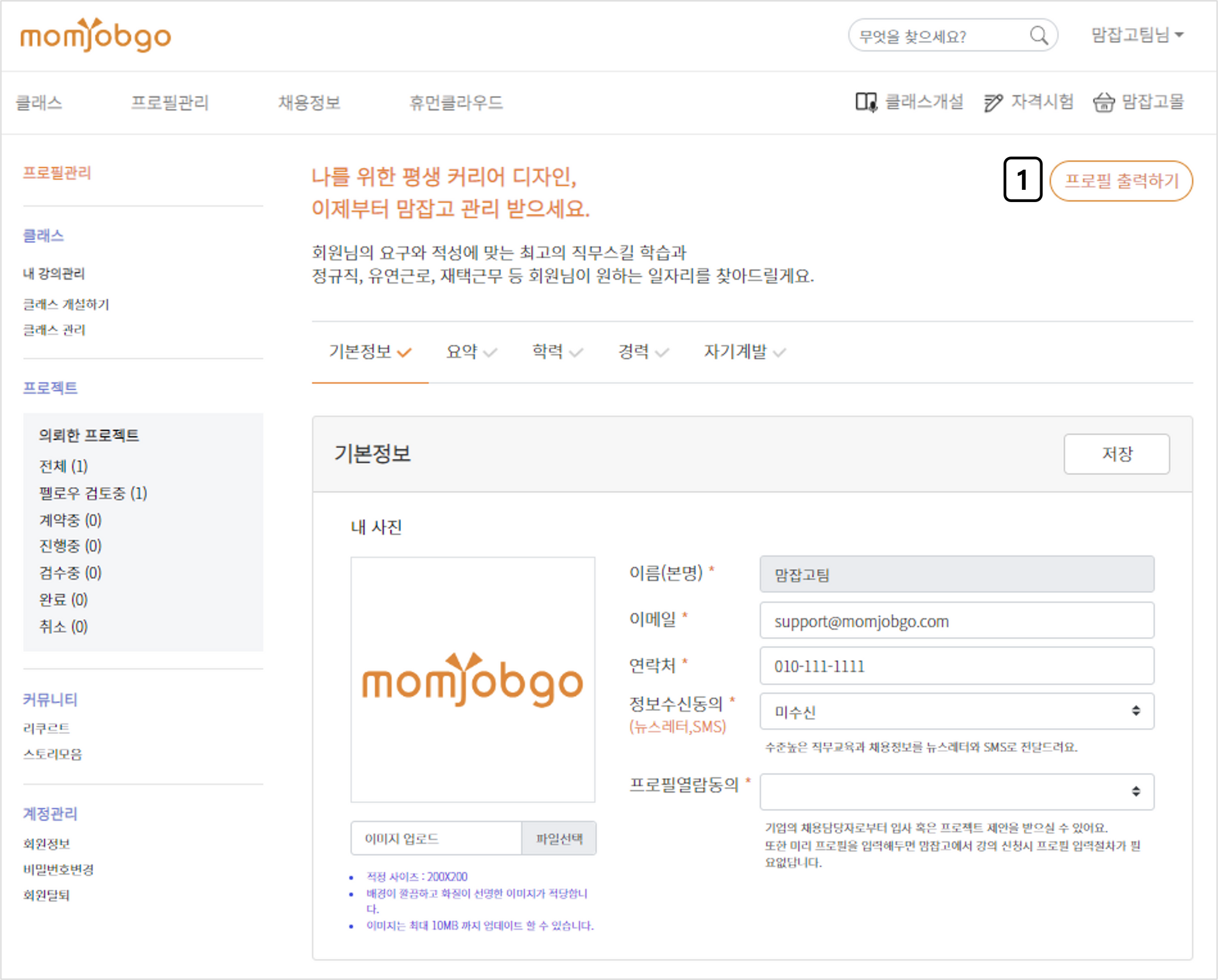Click the 파일선택 upload button
The width and height of the screenshot is (1218, 980).
click(558, 838)
